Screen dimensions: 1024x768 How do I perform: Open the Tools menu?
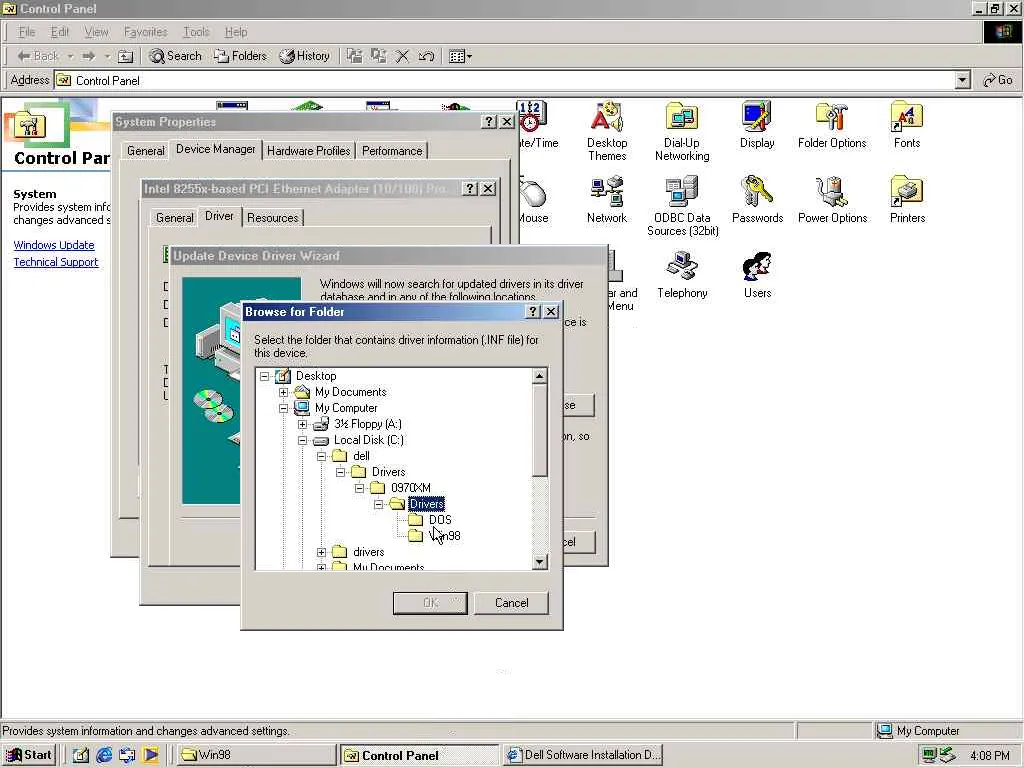click(x=196, y=32)
